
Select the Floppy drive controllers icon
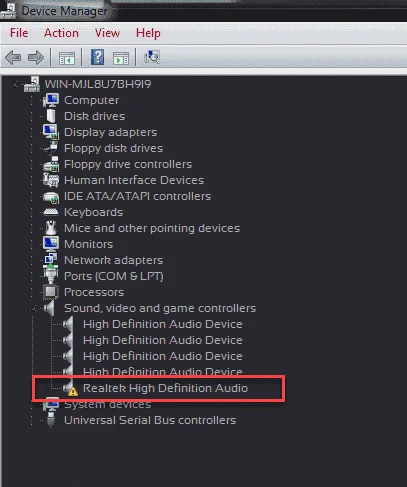point(51,164)
